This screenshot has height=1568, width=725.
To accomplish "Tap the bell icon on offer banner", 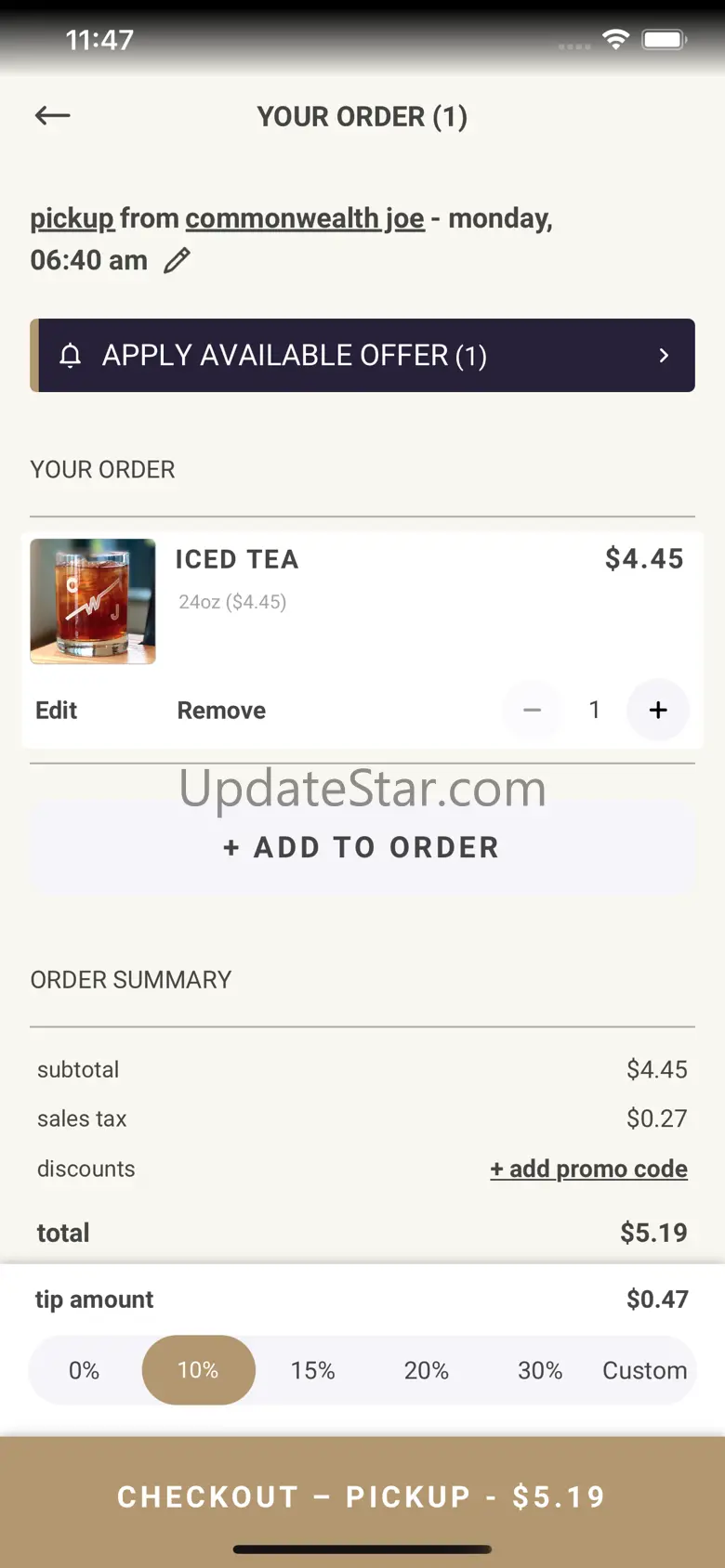I will (x=71, y=355).
